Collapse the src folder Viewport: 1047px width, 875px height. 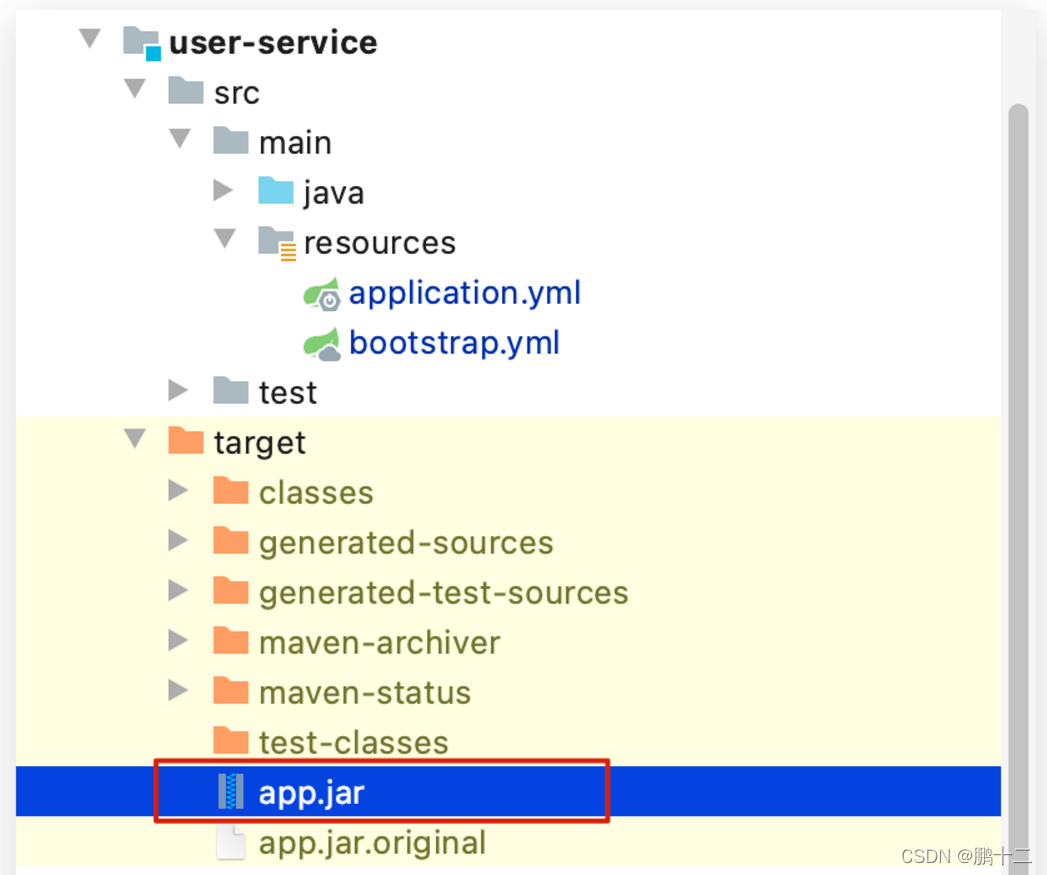point(134,88)
